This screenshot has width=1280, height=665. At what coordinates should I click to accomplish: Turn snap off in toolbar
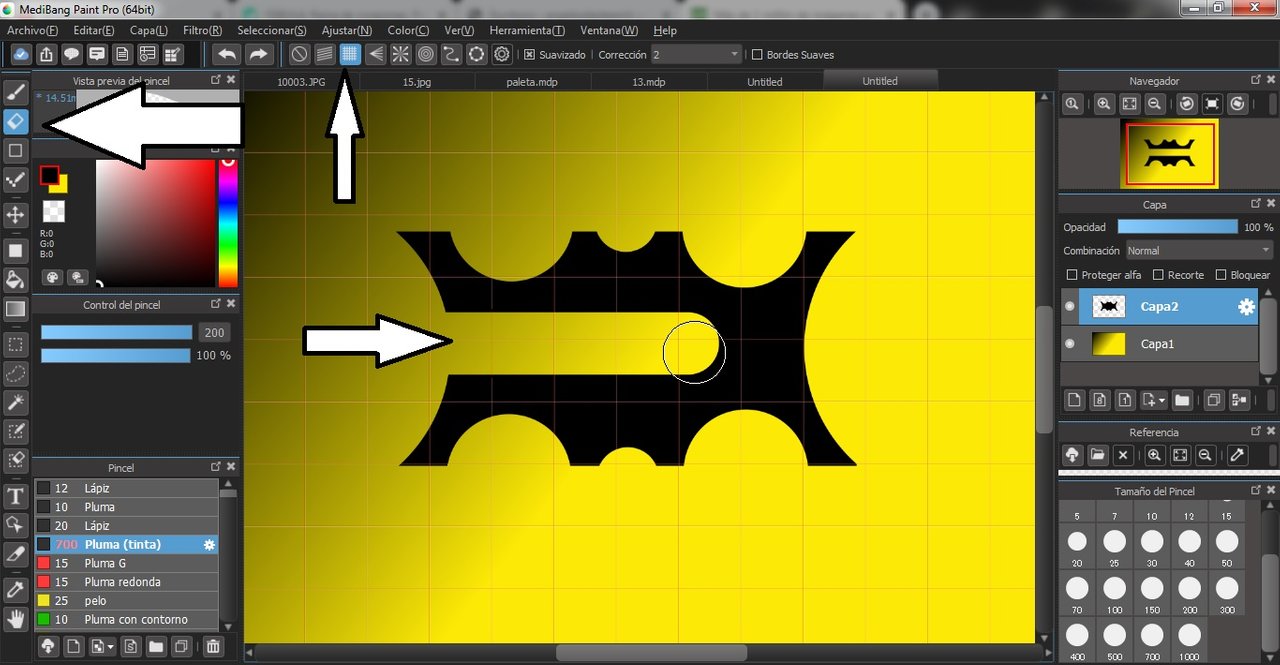click(299, 54)
